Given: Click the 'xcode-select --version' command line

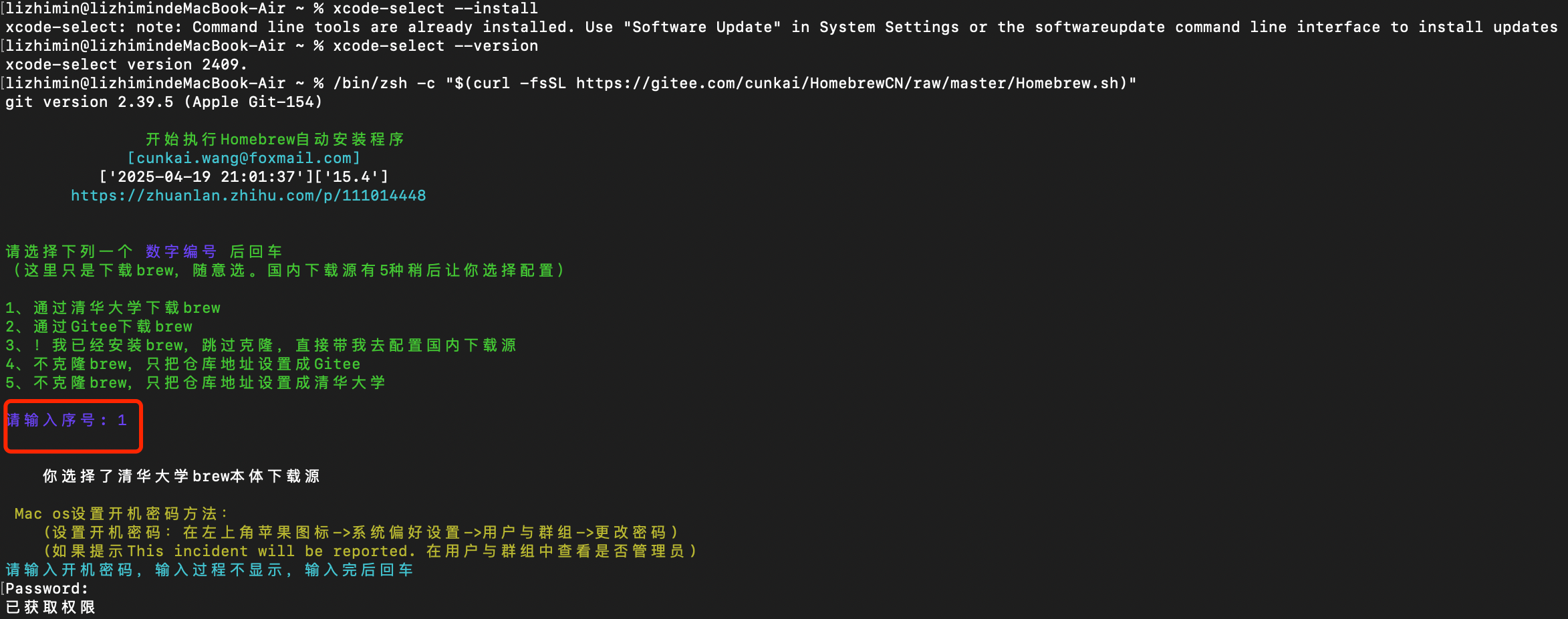Looking at the screenshot, I should point(271,46).
